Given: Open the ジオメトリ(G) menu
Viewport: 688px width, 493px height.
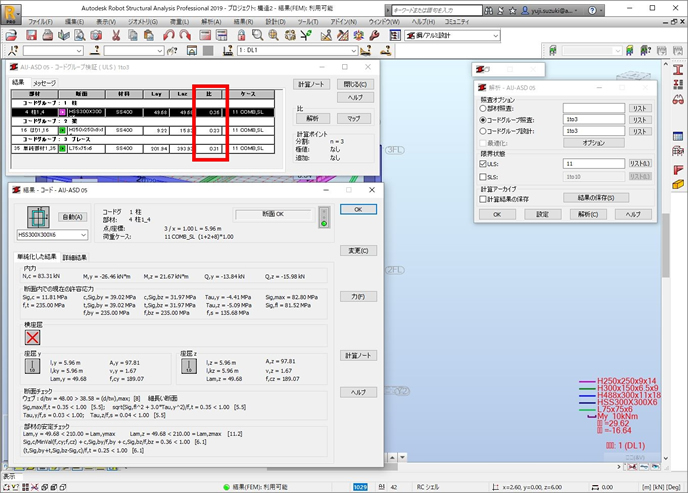Looking at the screenshot, I should point(143,21).
